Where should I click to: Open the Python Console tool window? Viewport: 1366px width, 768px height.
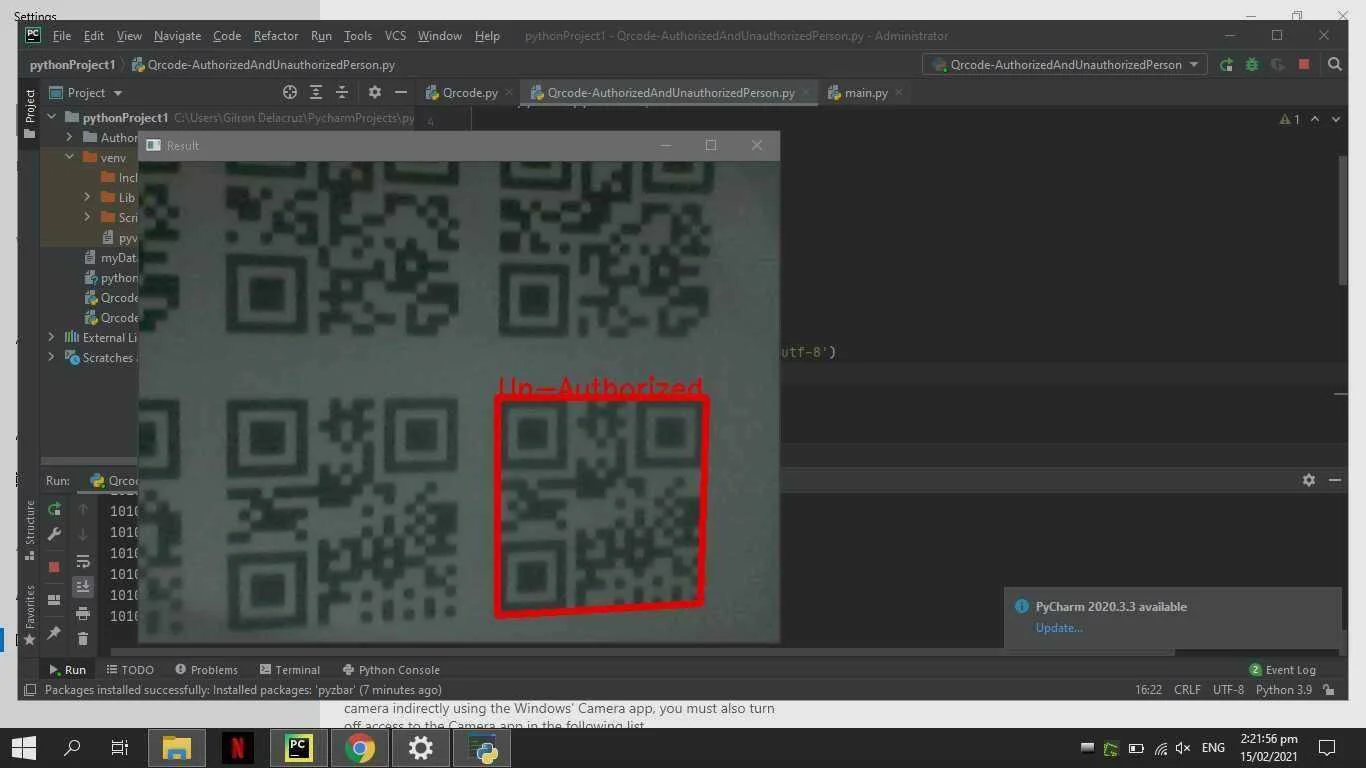(391, 670)
